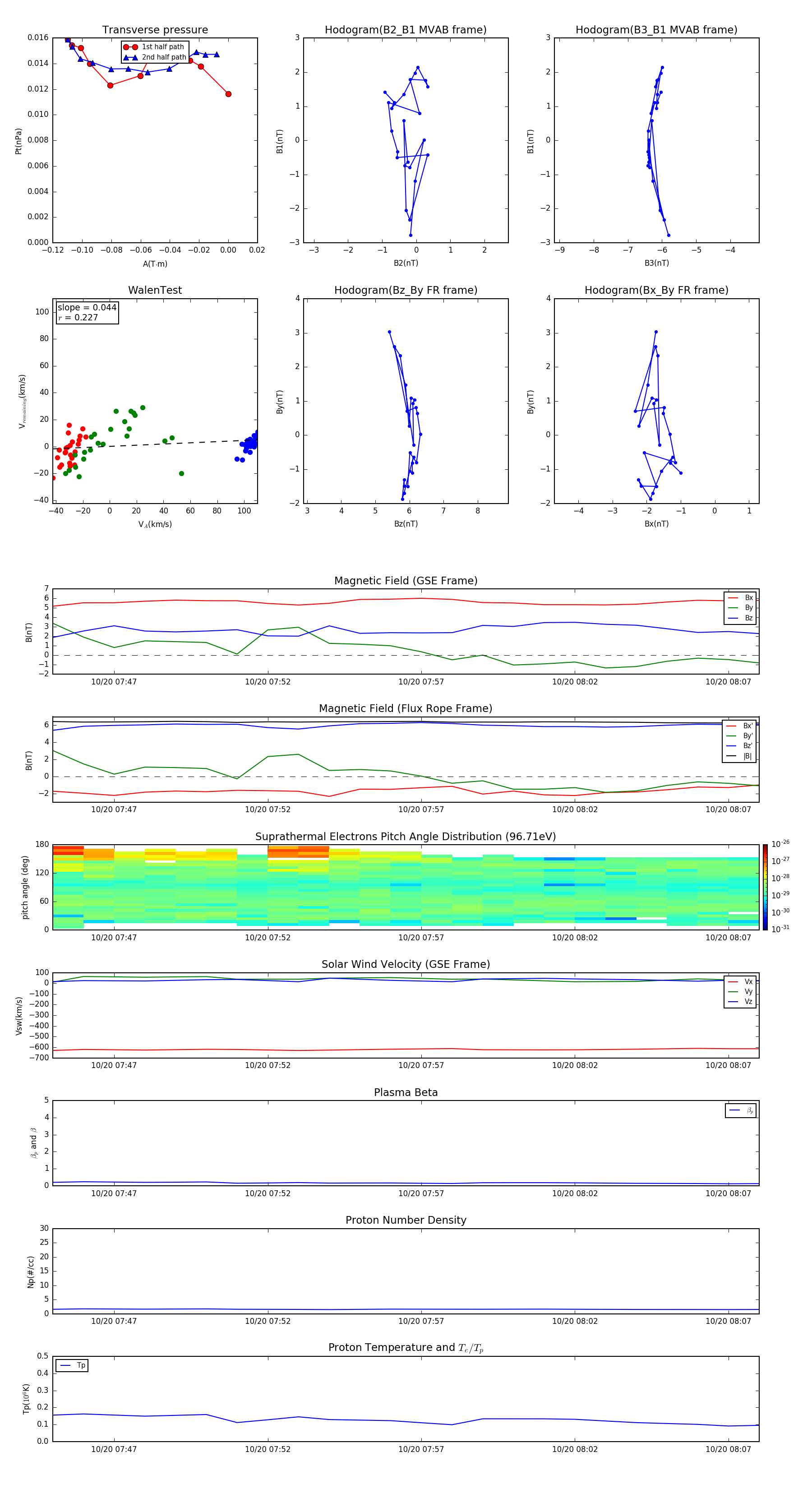Image resolution: width=812 pixels, height=1489 pixels.
Task: Click the 'Bx(nT)' axis label
Action: pyautogui.click(x=656, y=524)
